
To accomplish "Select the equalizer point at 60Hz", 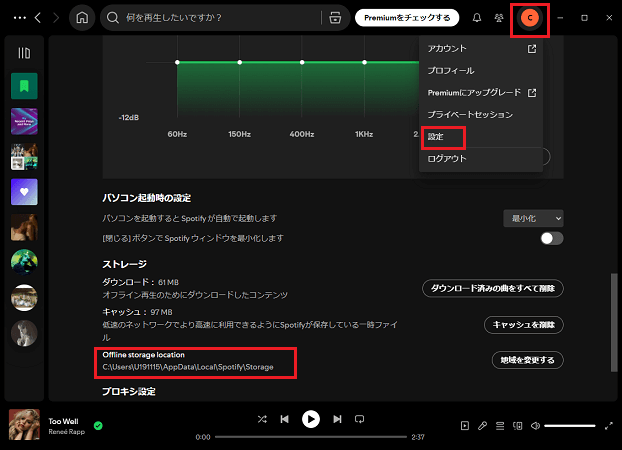I will [177, 62].
